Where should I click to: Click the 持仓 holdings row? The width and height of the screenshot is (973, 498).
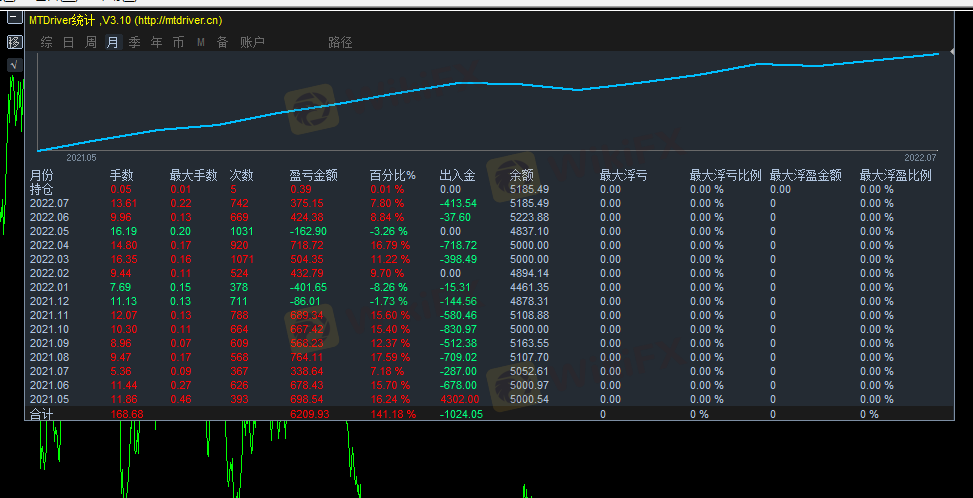[x=43, y=189]
